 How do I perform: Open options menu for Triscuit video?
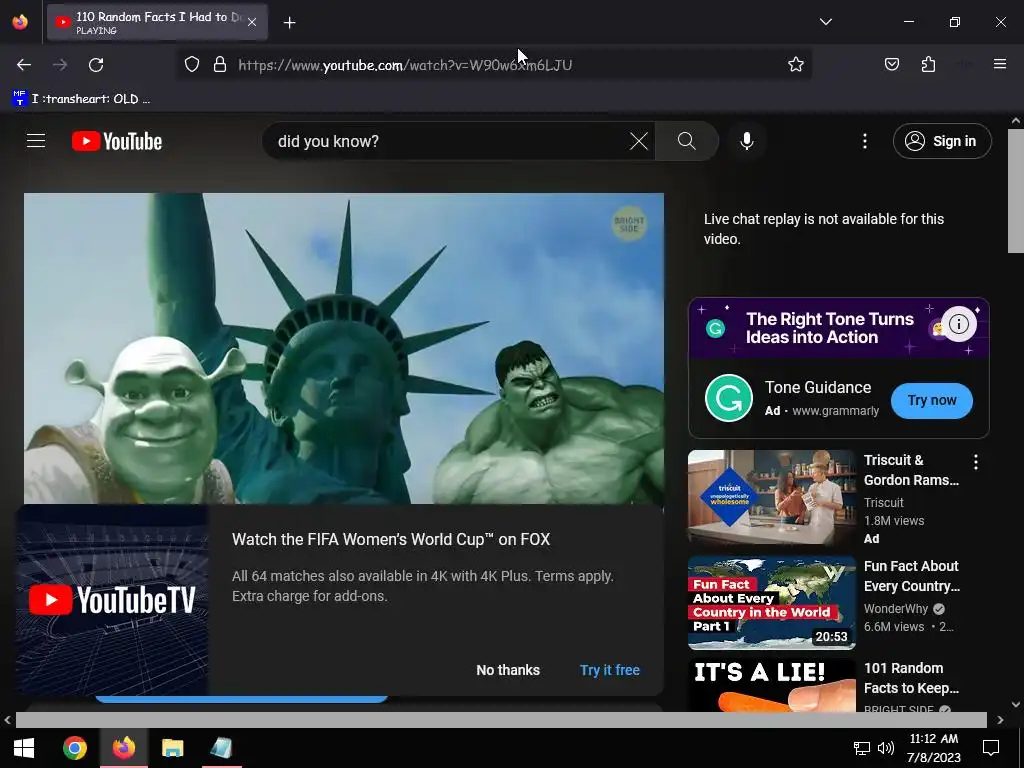click(x=976, y=462)
